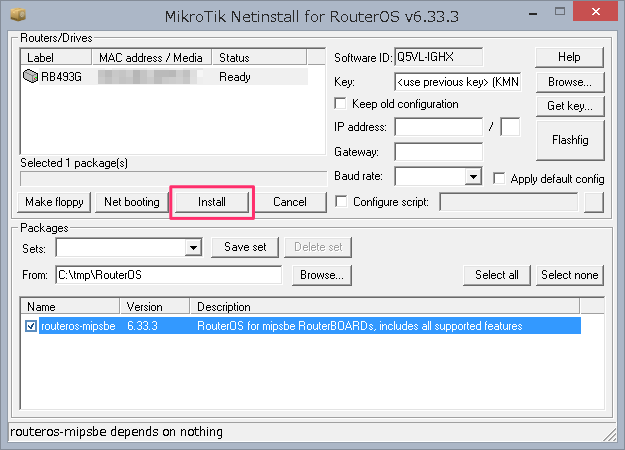Focus the Gateway input field
Image resolution: width=625 pixels, height=450 pixels.
click(x=438, y=152)
